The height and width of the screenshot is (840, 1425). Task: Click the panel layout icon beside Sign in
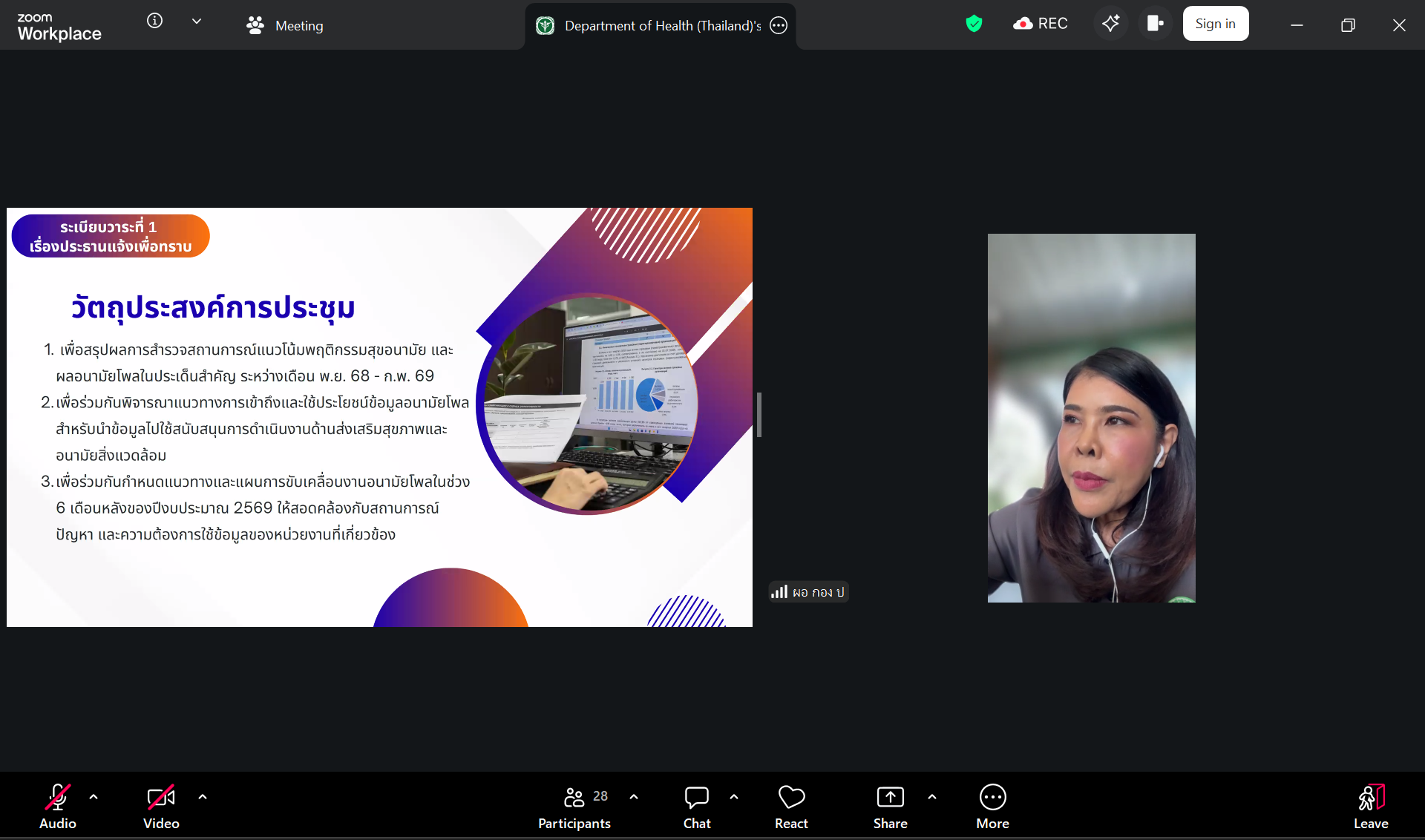(x=1155, y=24)
